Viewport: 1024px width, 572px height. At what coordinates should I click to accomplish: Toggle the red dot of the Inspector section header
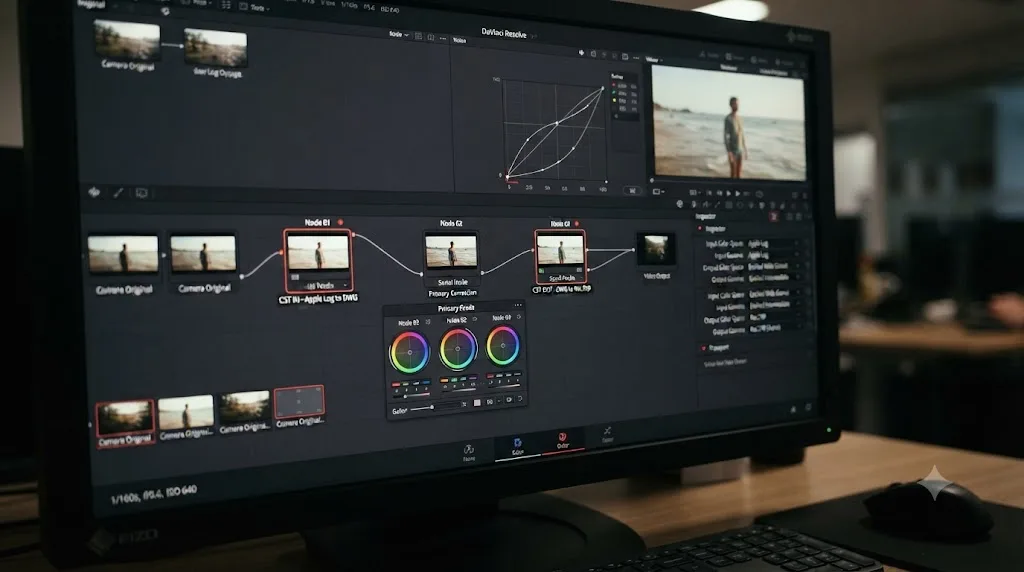click(x=700, y=229)
